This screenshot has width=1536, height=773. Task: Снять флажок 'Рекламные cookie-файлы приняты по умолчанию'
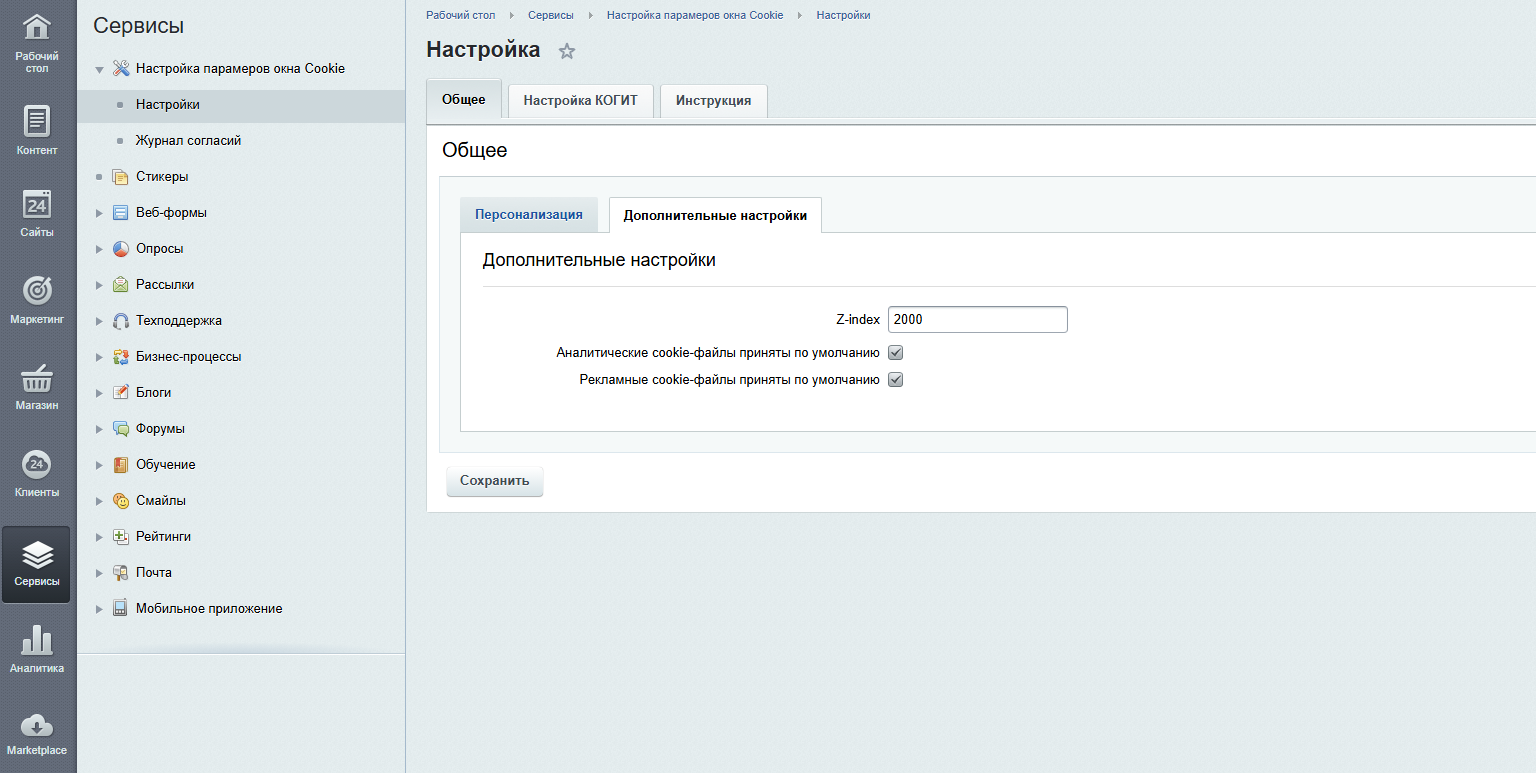pyautogui.click(x=895, y=379)
